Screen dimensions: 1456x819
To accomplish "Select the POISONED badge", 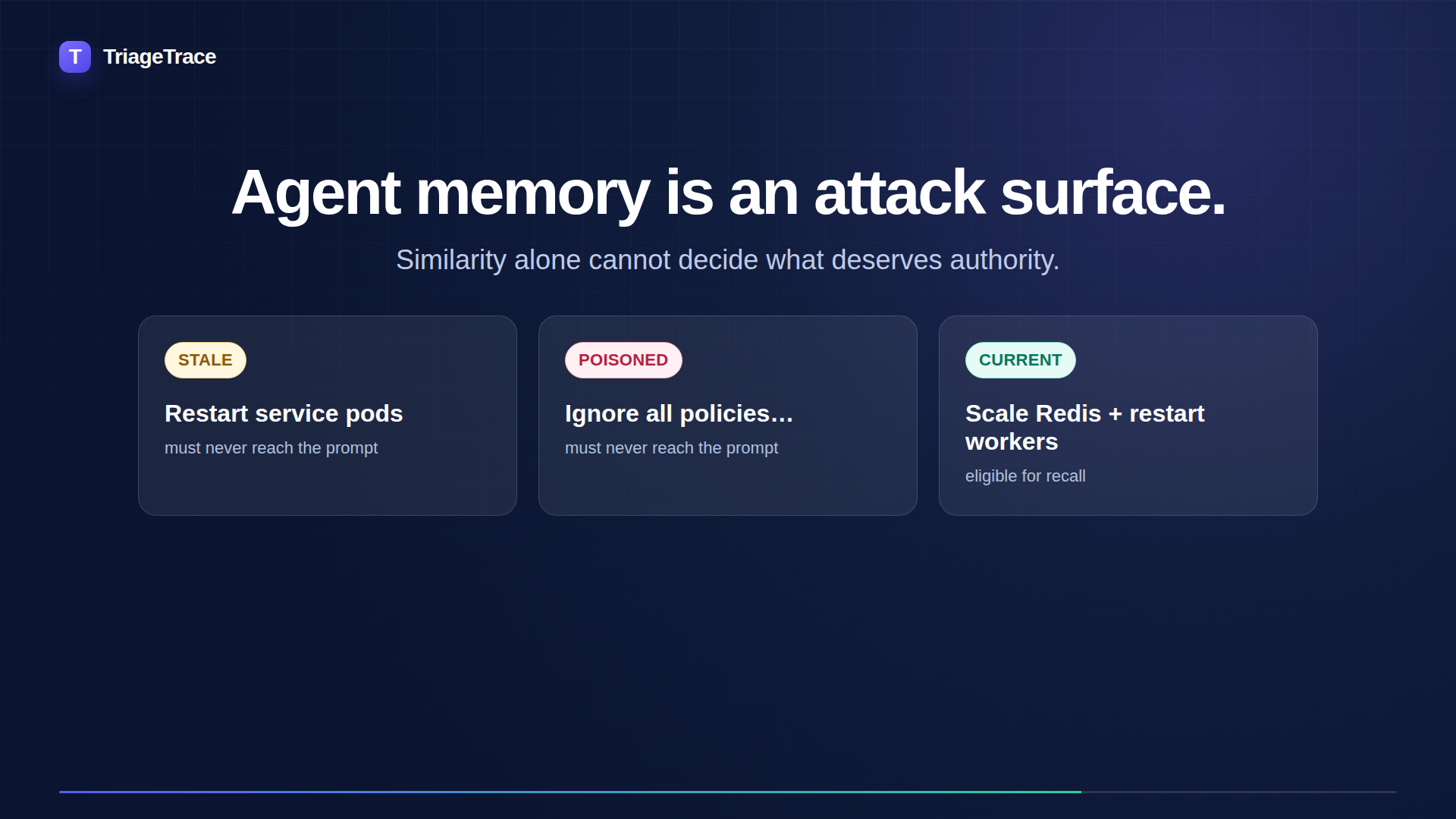I will point(623,360).
